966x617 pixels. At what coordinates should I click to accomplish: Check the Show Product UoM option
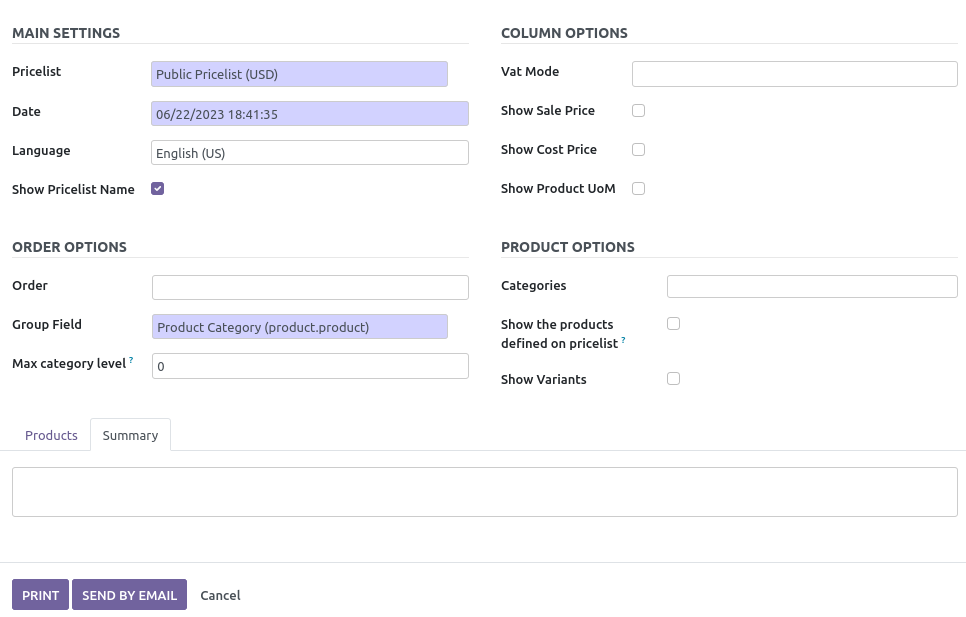[x=638, y=188]
